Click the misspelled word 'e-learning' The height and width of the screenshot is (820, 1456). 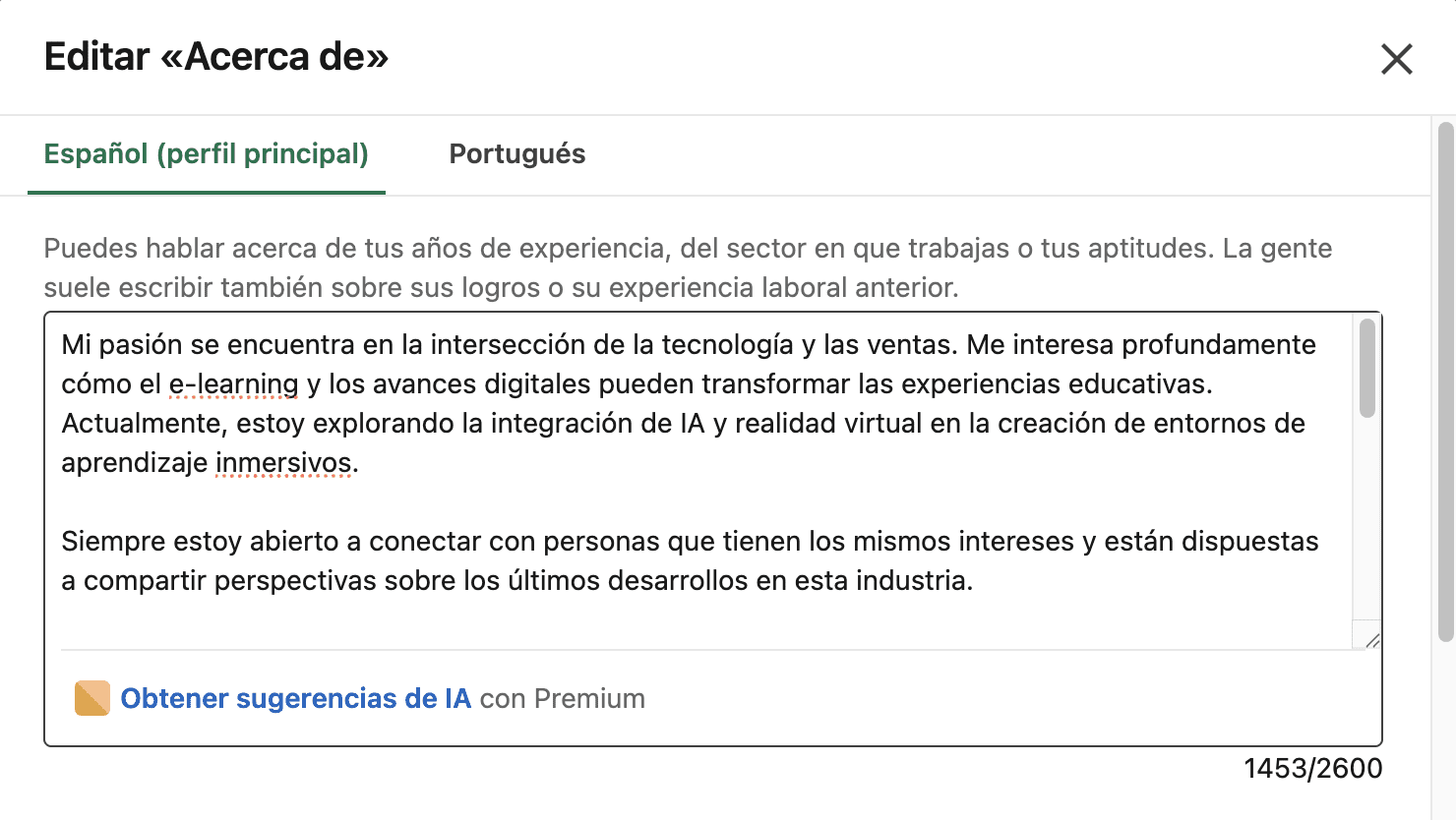pyautogui.click(x=233, y=383)
